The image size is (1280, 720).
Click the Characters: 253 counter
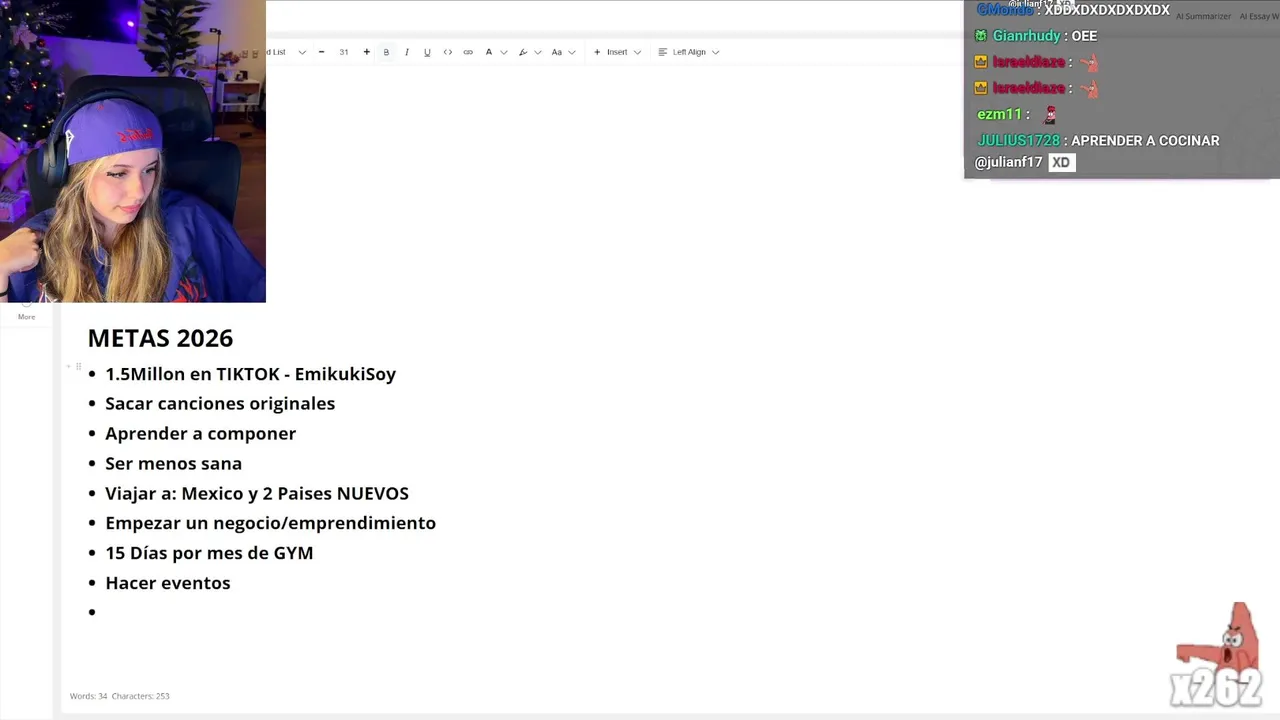[140, 696]
